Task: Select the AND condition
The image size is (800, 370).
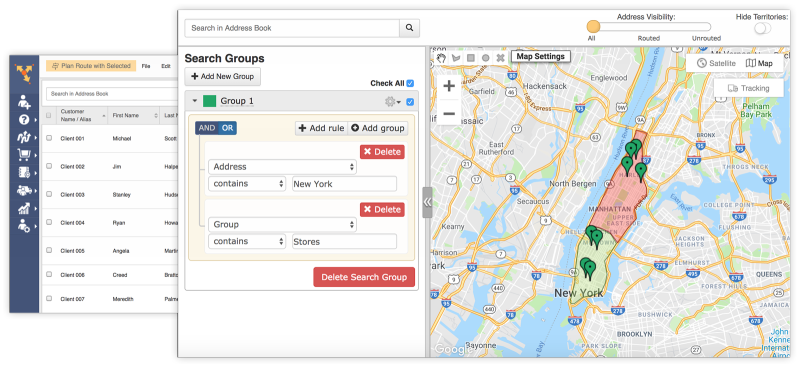Action: click(207, 128)
